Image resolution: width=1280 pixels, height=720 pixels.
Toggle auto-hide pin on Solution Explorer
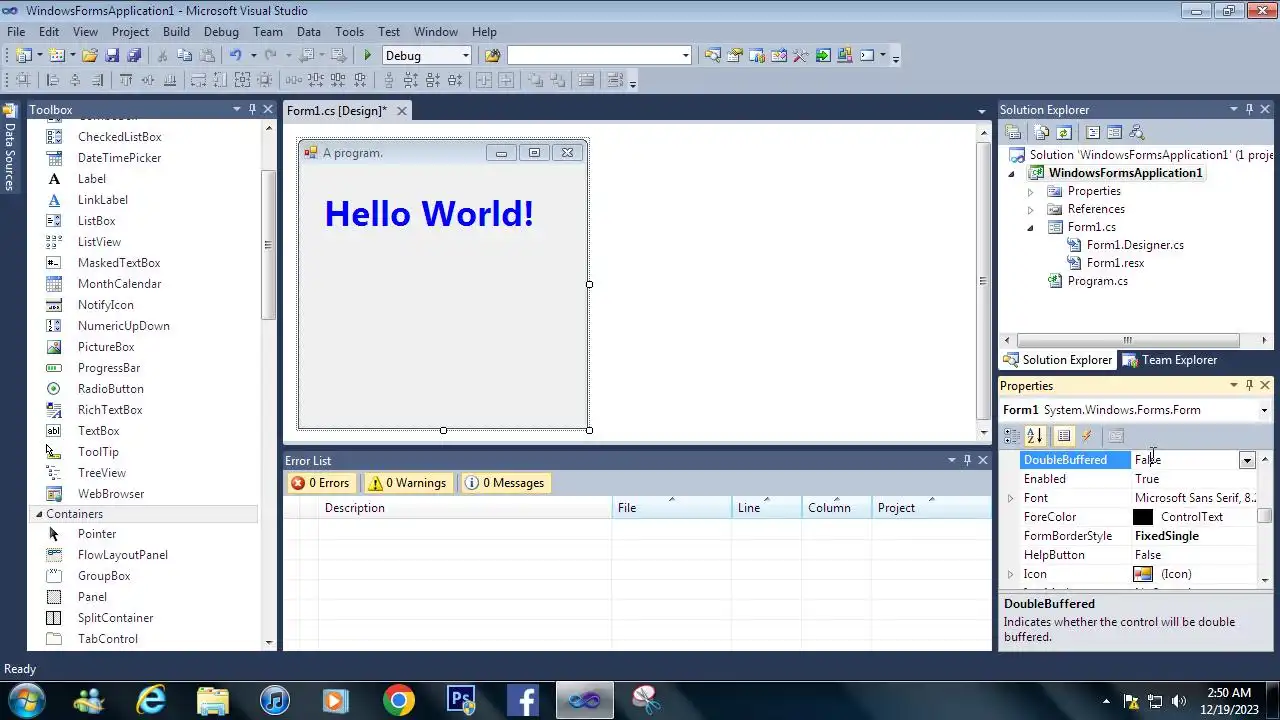1249,109
